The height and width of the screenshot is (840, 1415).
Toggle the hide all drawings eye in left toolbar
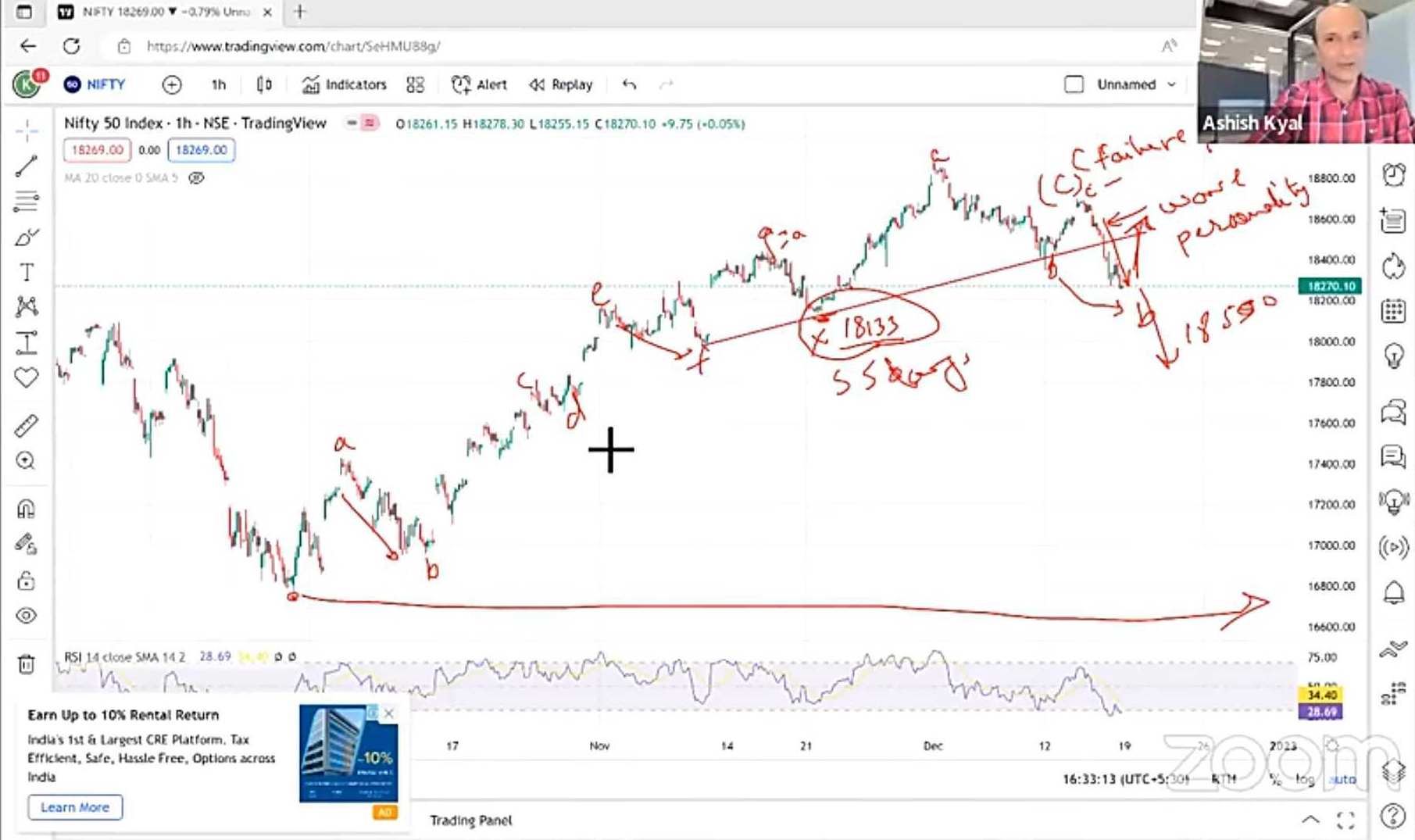(27, 616)
